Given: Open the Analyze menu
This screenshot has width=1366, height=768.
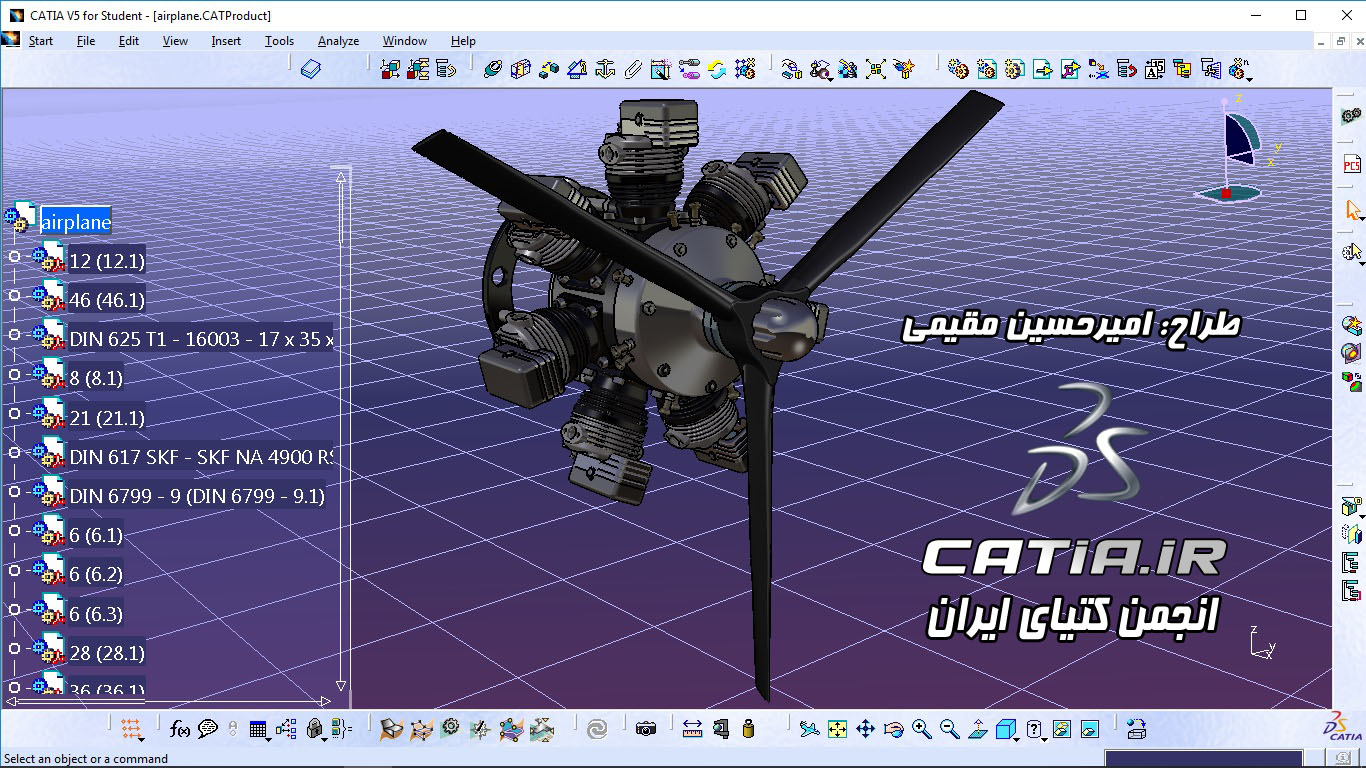Looking at the screenshot, I should tap(338, 41).
